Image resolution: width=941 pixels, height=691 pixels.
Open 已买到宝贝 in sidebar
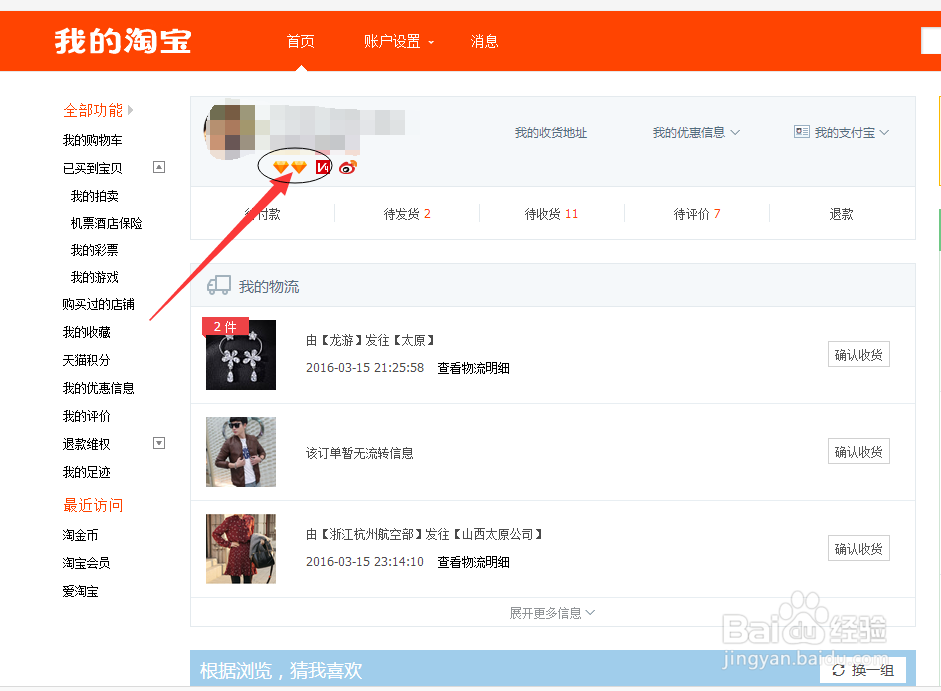point(92,168)
